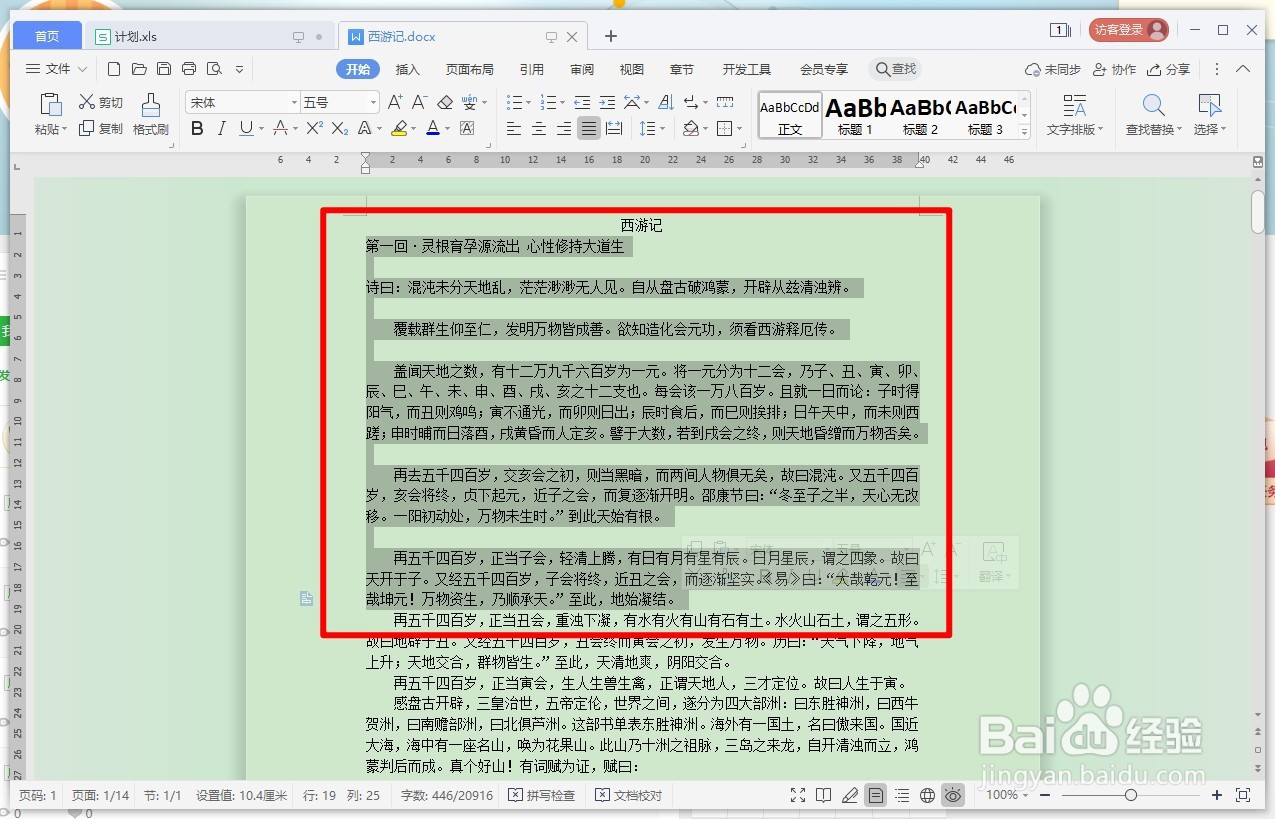Click the New document icon
Screen dimensions: 1275x819
click(114, 69)
